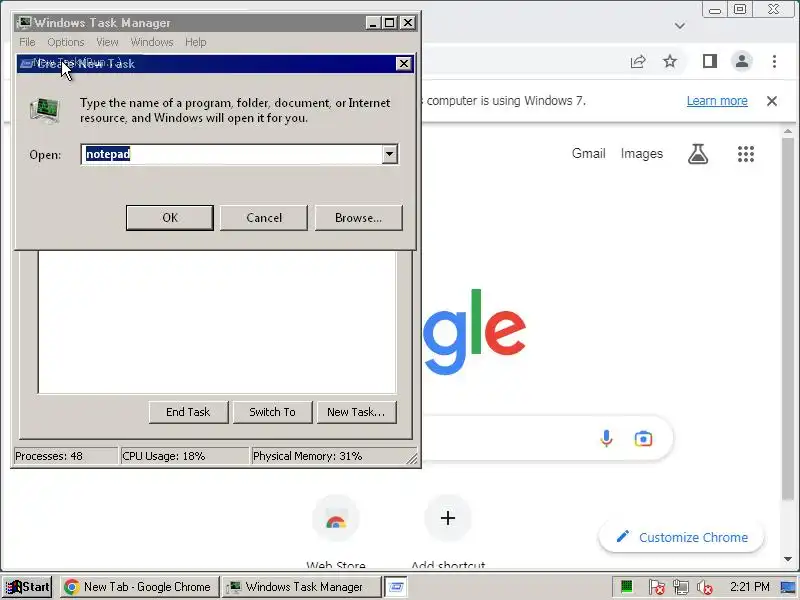Click the show desktop icon beside the clock

(788, 587)
